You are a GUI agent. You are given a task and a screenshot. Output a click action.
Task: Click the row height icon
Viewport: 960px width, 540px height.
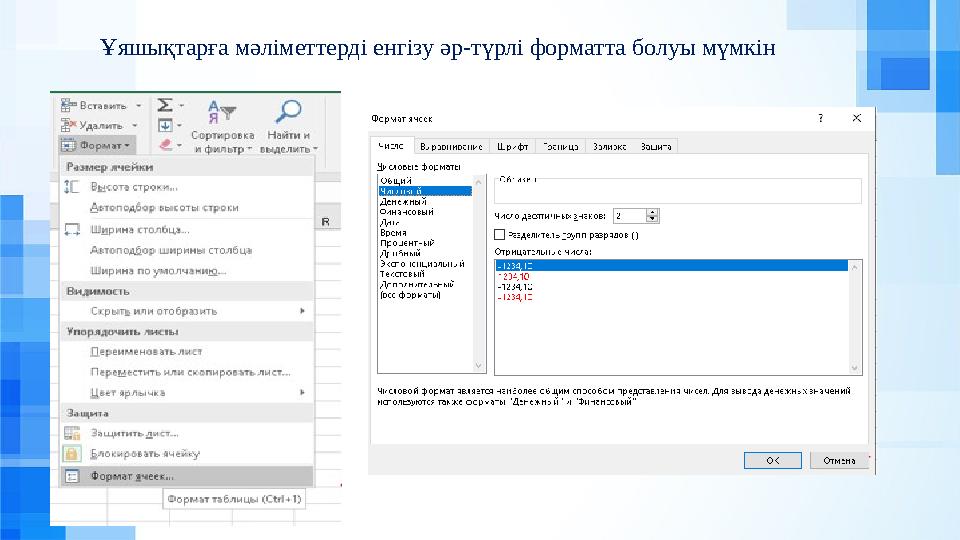(72, 187)
